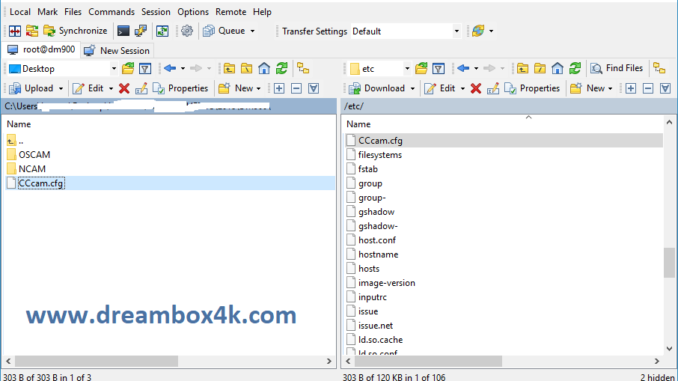Click the local Rename icon
The image size is (678, 381).
tap(141, 88)
